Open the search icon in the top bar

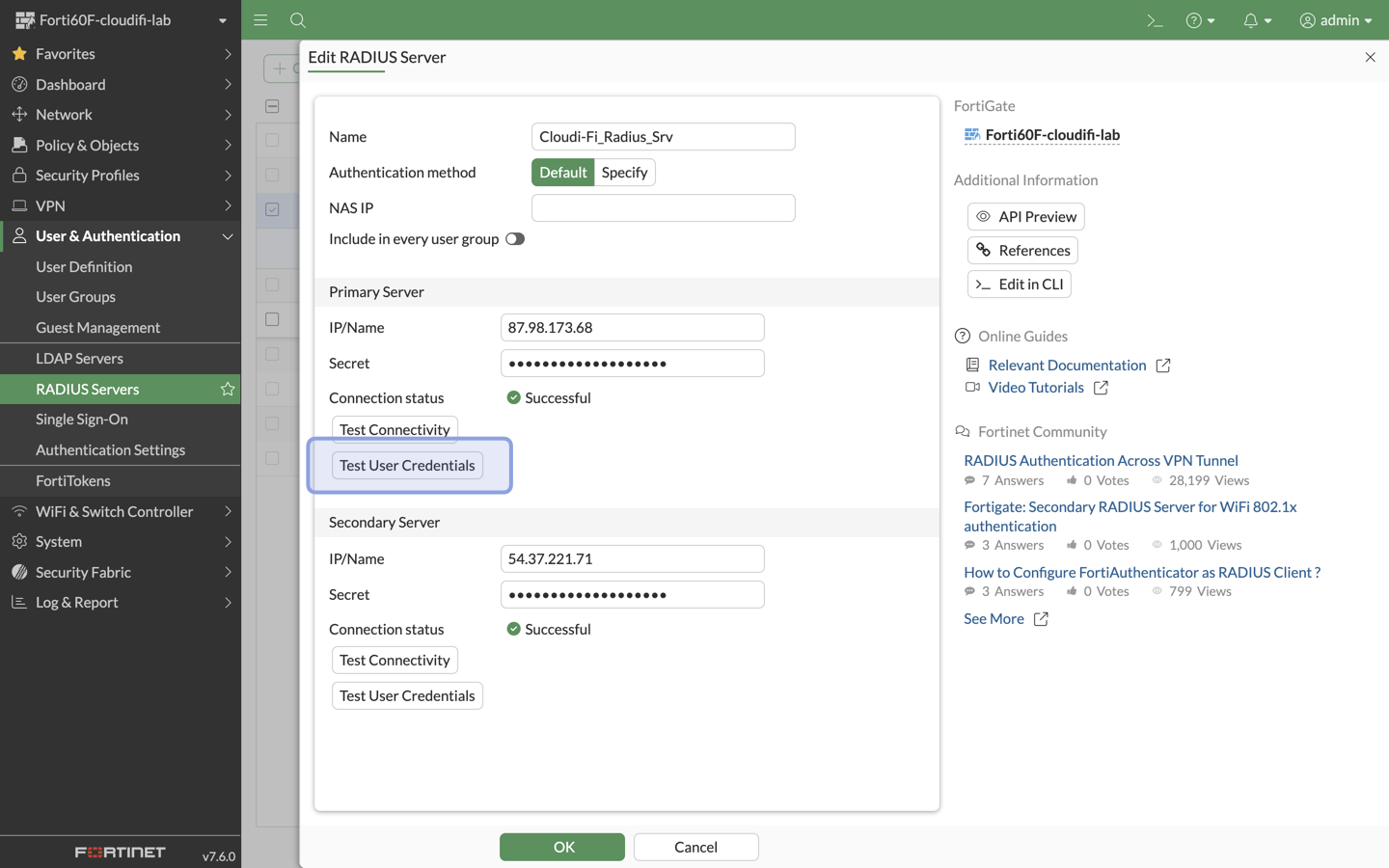click(x=297, y=19)
